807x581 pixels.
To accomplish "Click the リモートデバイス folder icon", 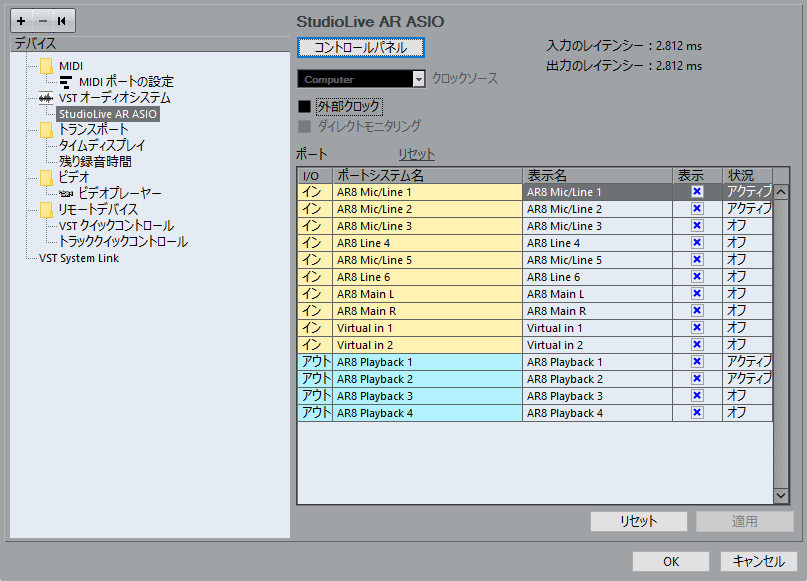I will [46, 209].
